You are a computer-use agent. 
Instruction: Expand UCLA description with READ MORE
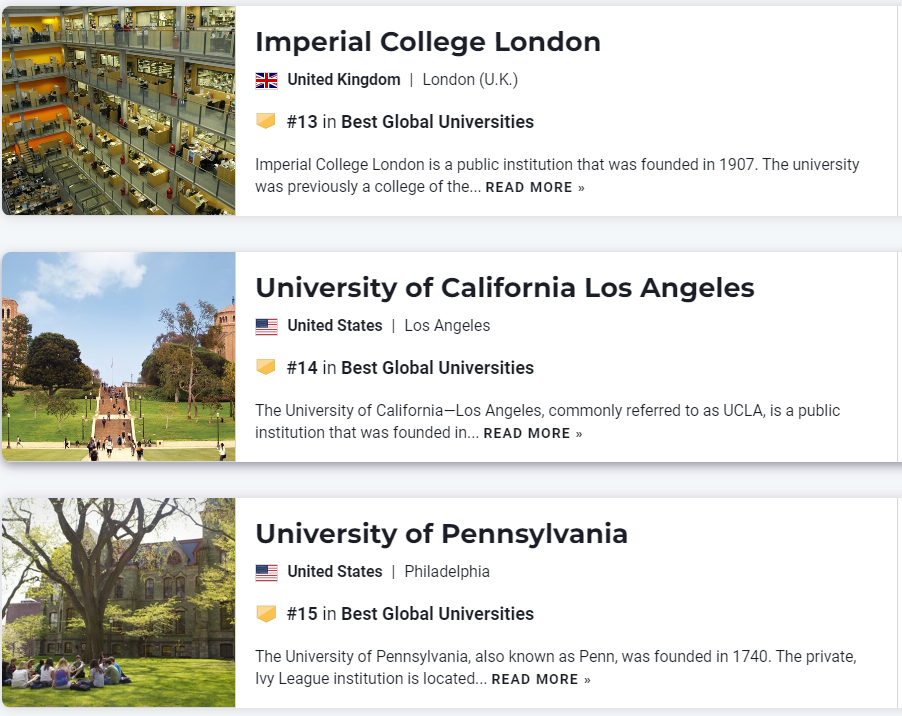[532, 434]
